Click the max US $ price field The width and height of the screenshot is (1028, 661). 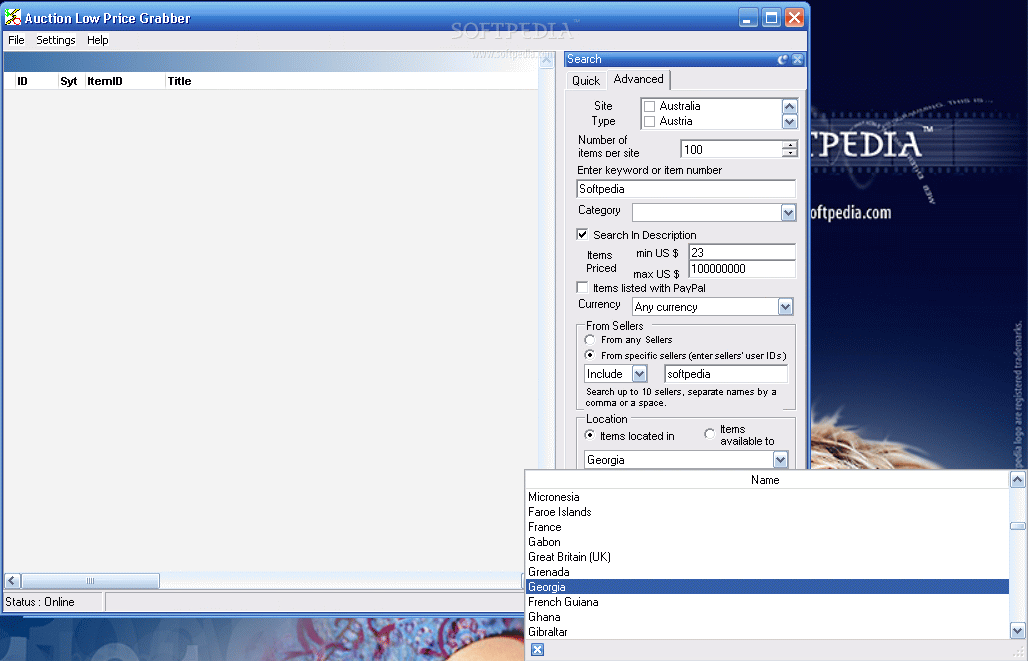742,269
